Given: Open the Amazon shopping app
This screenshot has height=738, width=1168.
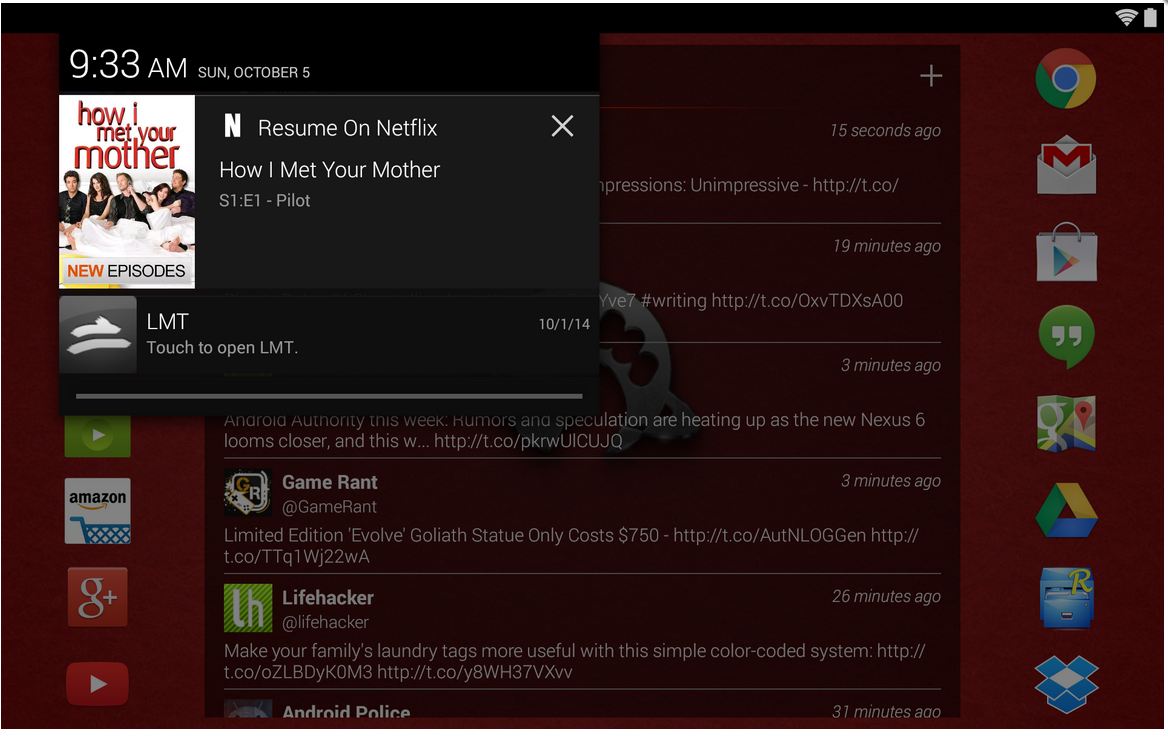Looking at the screenshot, I should (98, 512).
